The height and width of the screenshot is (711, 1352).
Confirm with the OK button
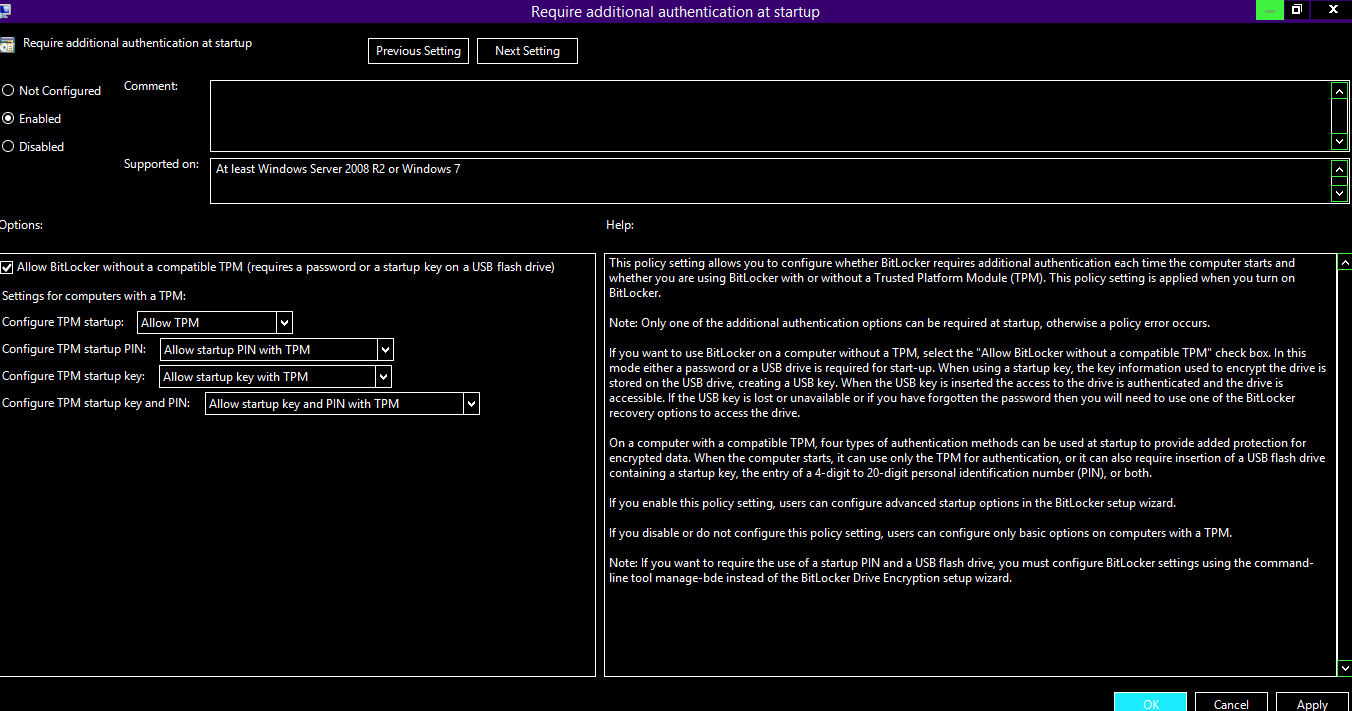(1151, 702)
